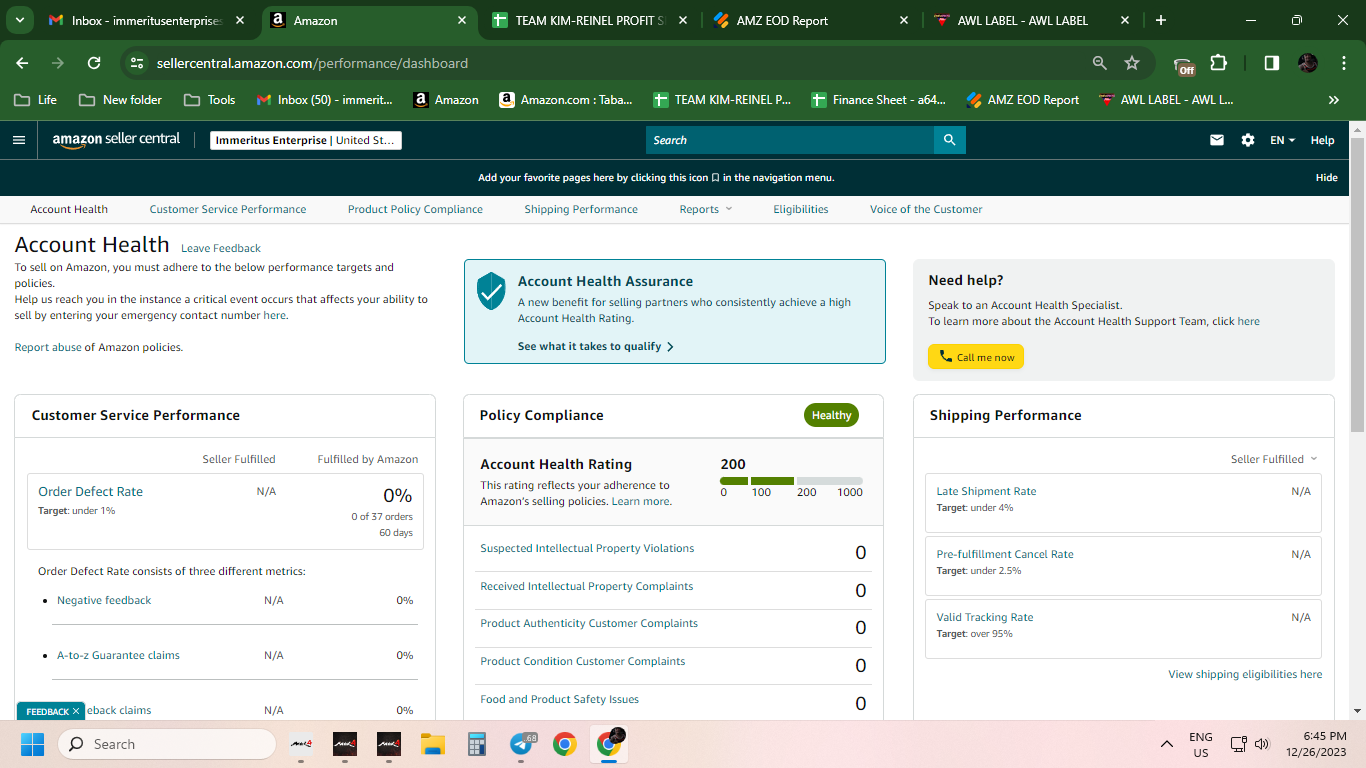Open the Seller Fulfilled shipping dropdown

pos(1274,459)
